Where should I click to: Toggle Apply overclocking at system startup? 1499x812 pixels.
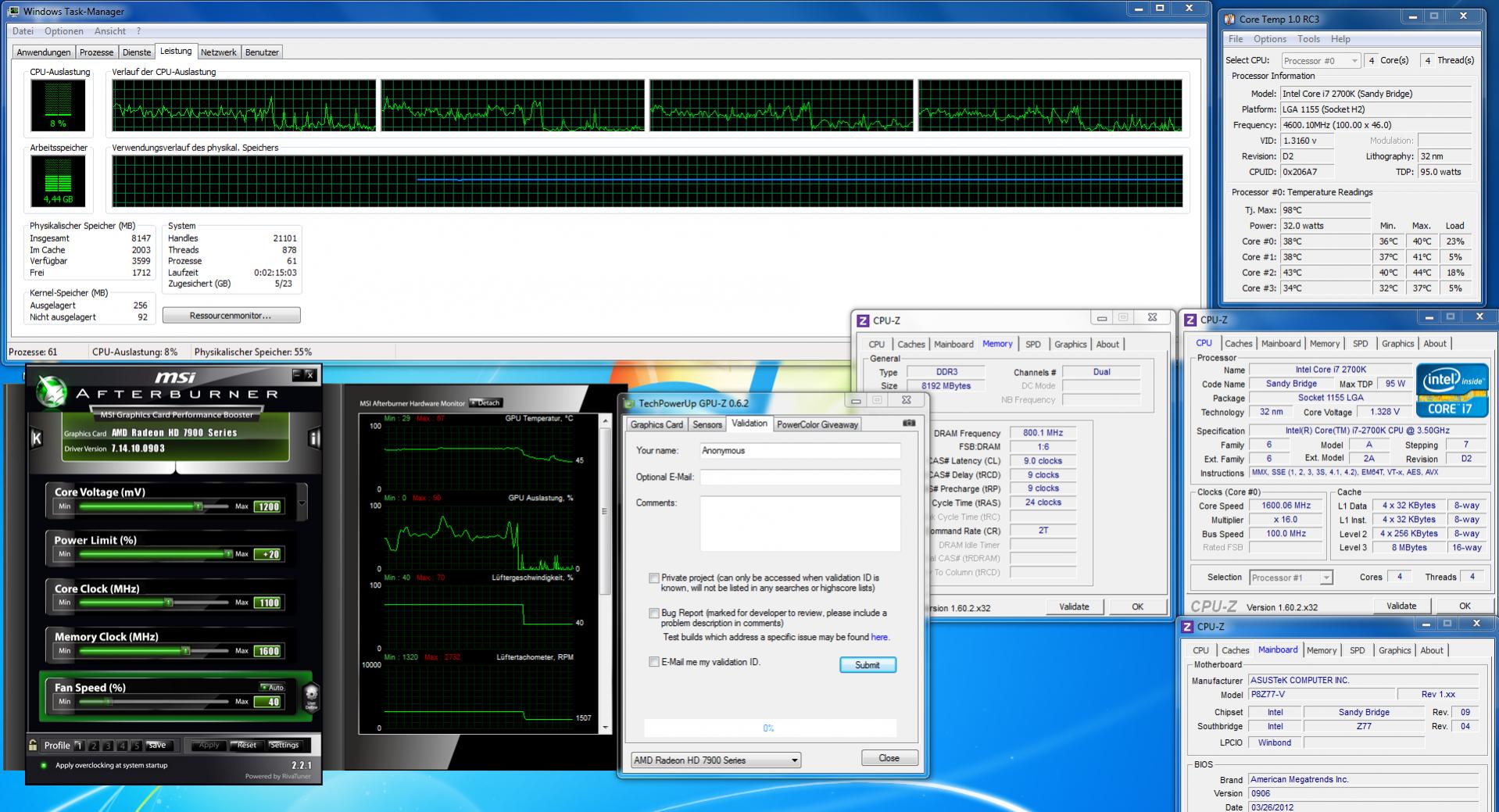click(x=43, y=765)
